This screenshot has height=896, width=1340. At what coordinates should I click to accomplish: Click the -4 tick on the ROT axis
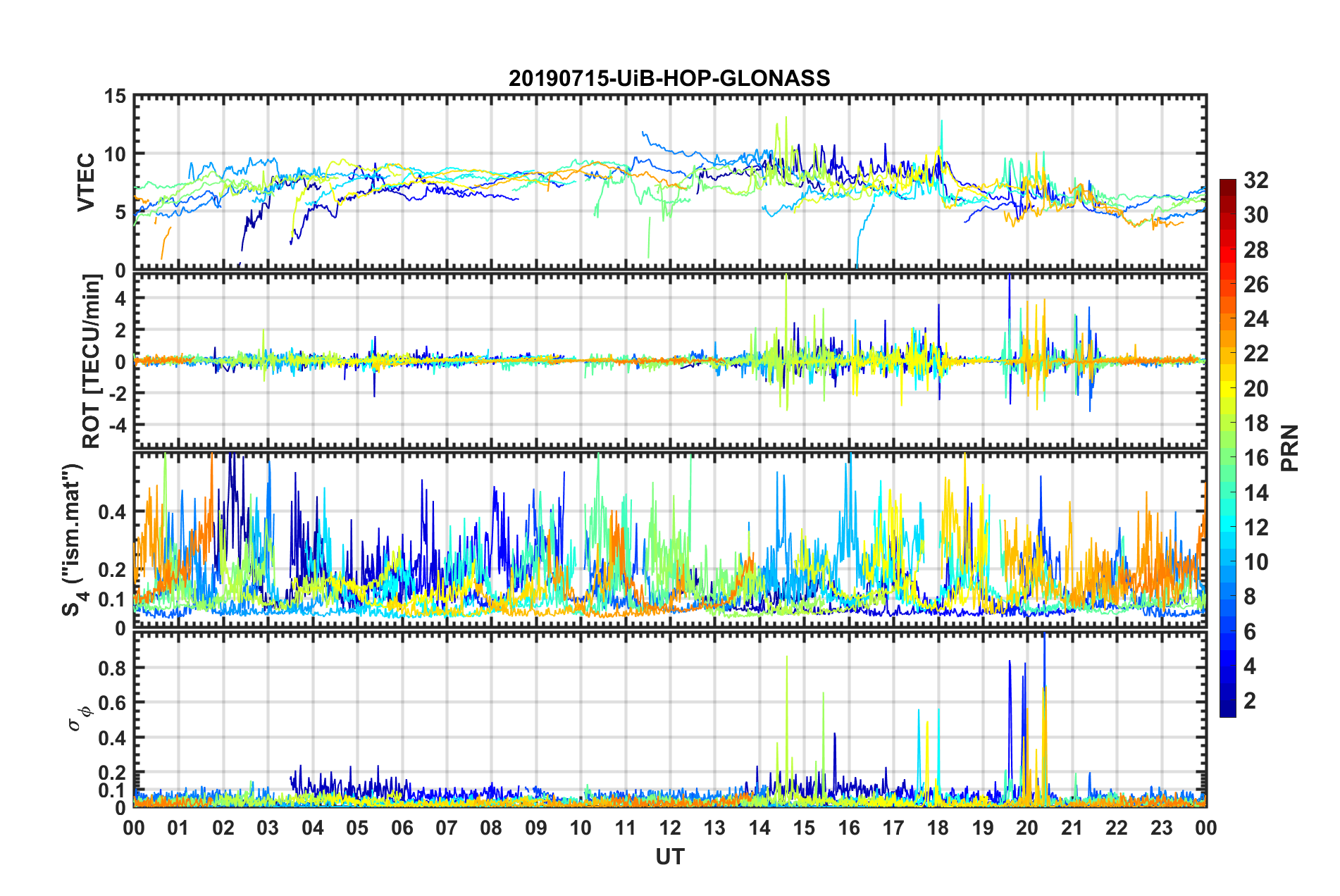coord(118,425)
